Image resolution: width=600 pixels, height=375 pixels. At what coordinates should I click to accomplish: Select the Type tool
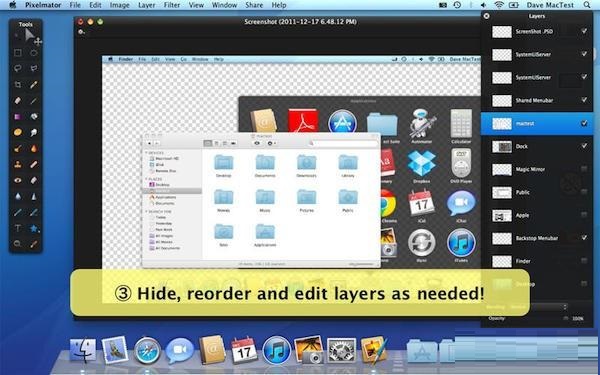(x=18, y=228)
